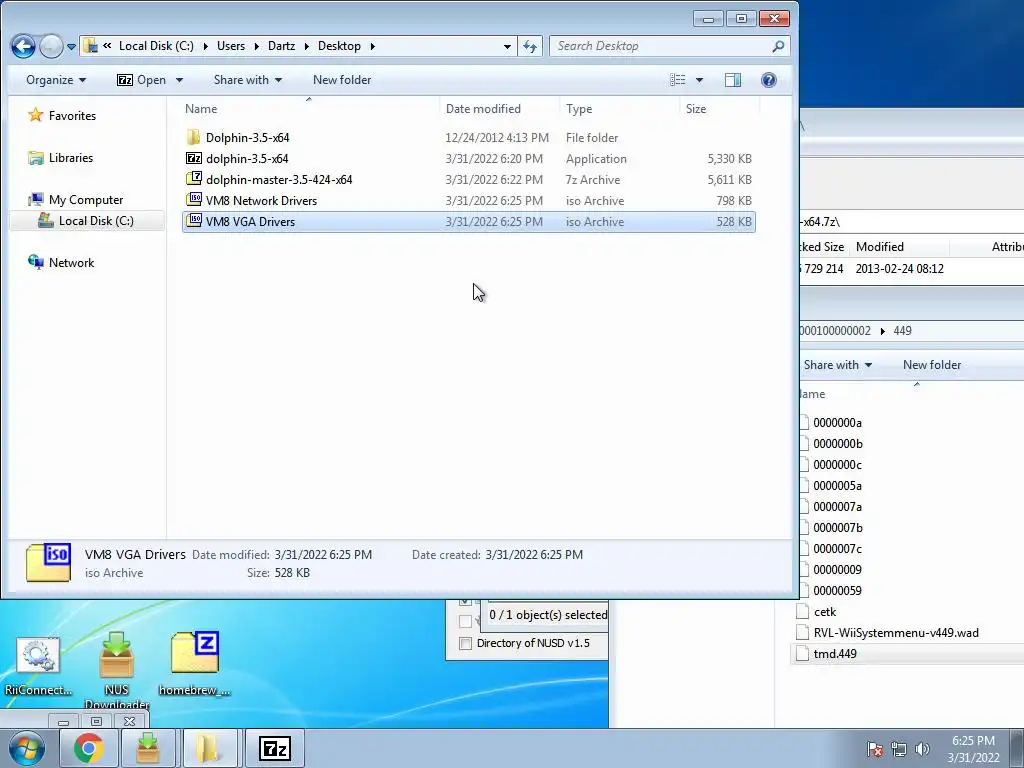
Task: Change view using the views icon
Action: pyautogui.click(x=678, y=80)
